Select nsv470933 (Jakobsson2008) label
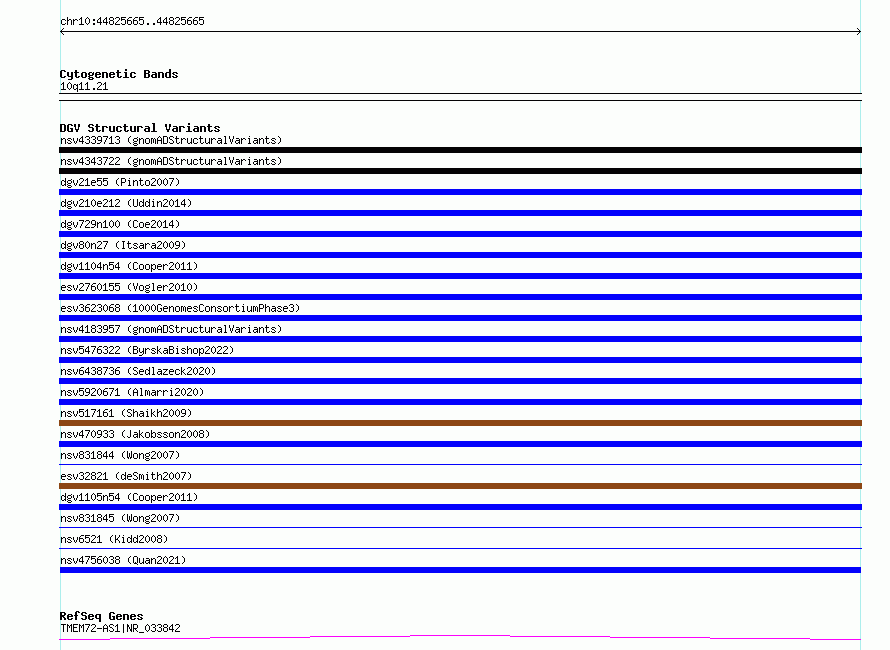890x650 pixels. pyautogui.click(x=135, y=434)
